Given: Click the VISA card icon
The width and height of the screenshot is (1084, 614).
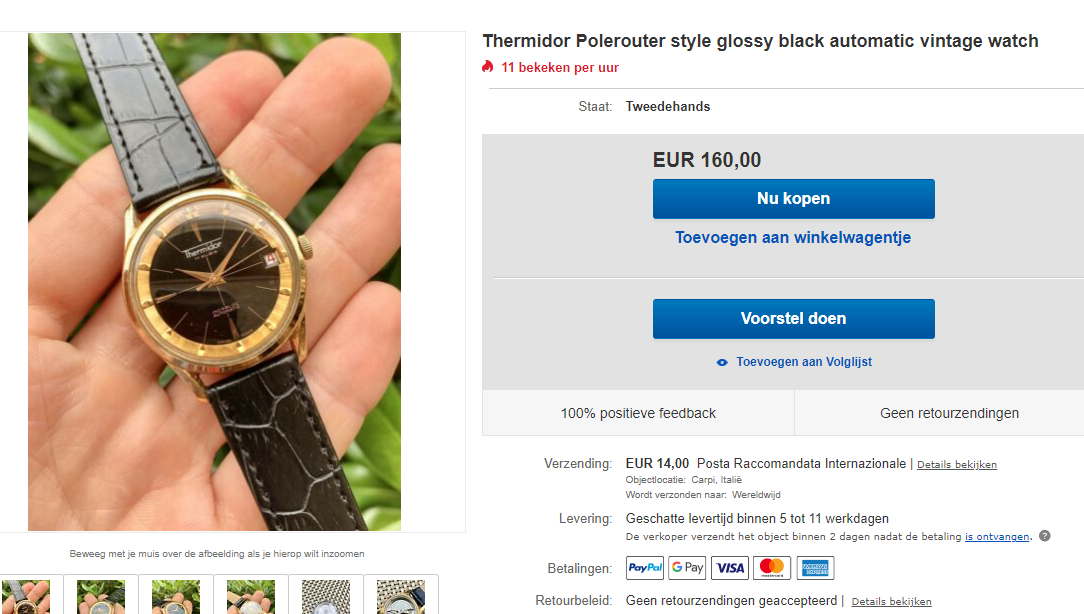Looking at the screenshot, I should point(729,568).
